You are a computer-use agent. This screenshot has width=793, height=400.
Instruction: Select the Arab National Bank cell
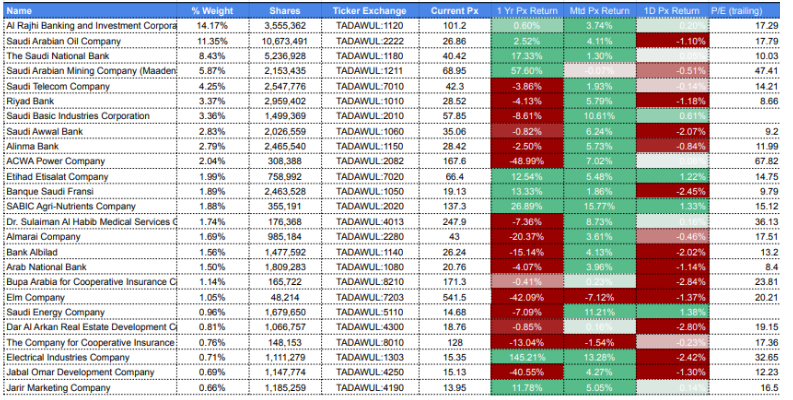click(x=90, y=266)
